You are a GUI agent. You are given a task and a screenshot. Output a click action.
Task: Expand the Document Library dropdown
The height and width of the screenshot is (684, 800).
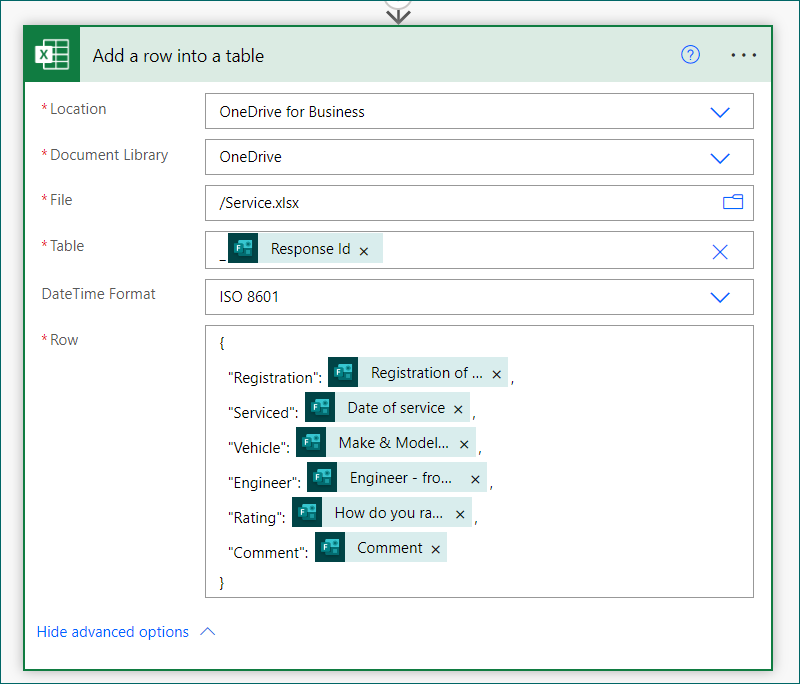coord(720,158)
